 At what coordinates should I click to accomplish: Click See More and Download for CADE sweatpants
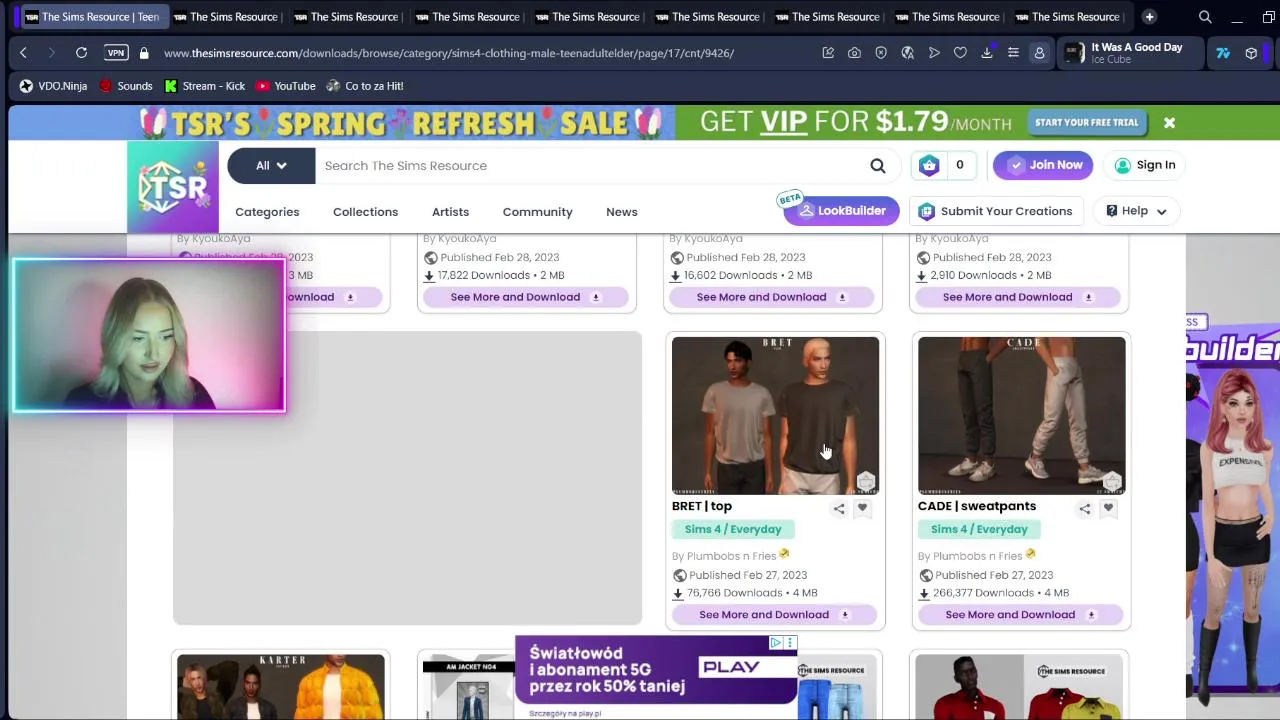click(1020, 615)
